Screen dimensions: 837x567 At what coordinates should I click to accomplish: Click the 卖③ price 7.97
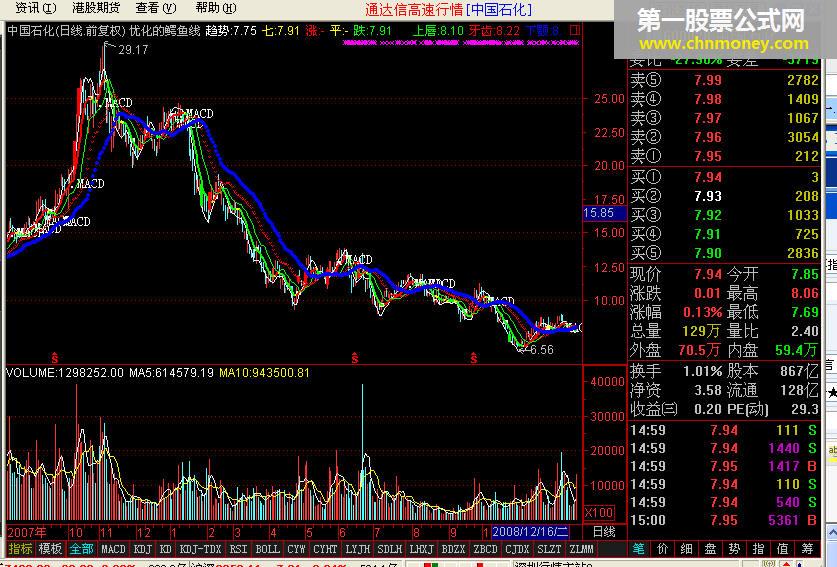coord(708,118)
